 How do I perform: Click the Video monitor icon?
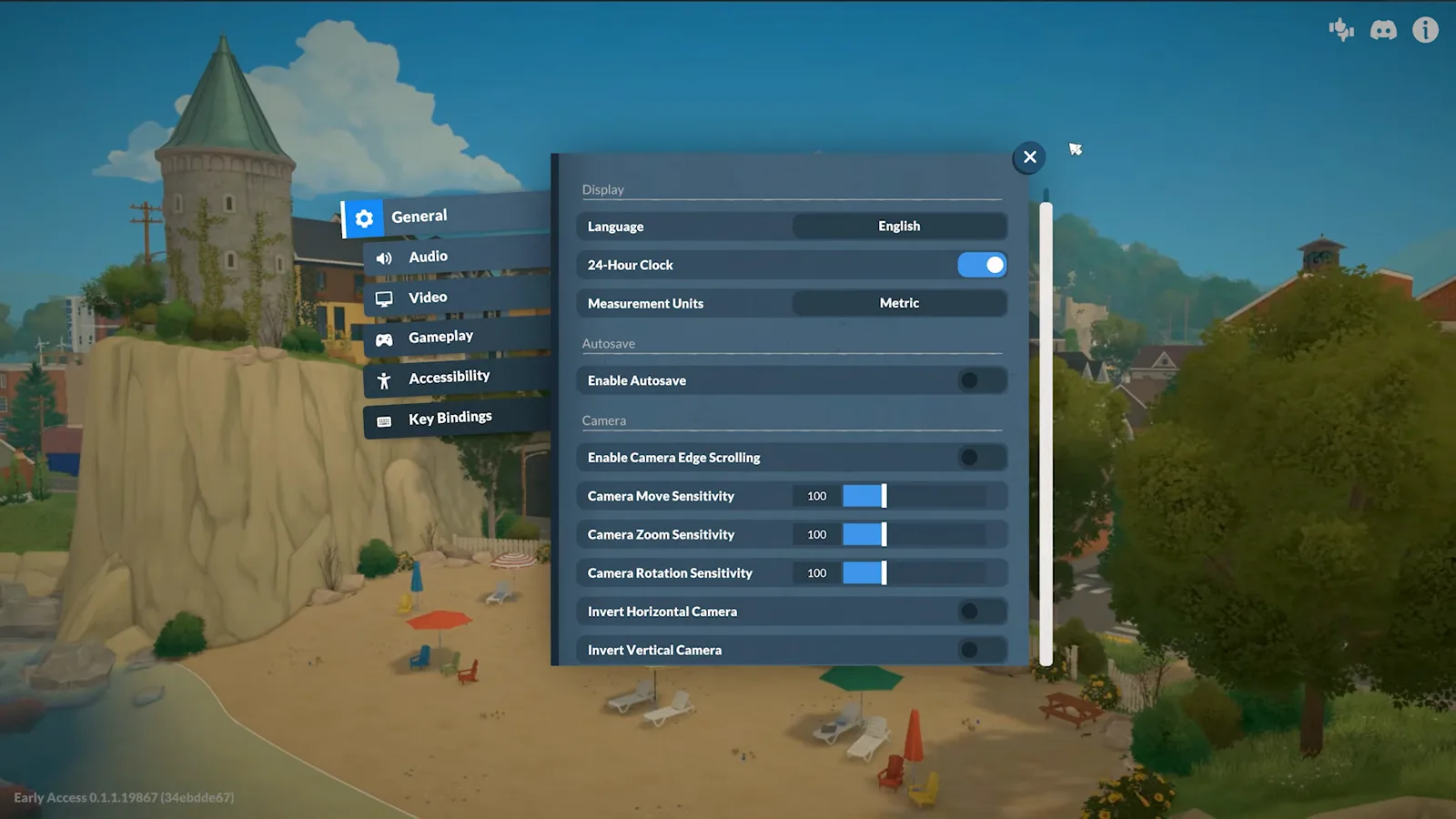point(384,298)
